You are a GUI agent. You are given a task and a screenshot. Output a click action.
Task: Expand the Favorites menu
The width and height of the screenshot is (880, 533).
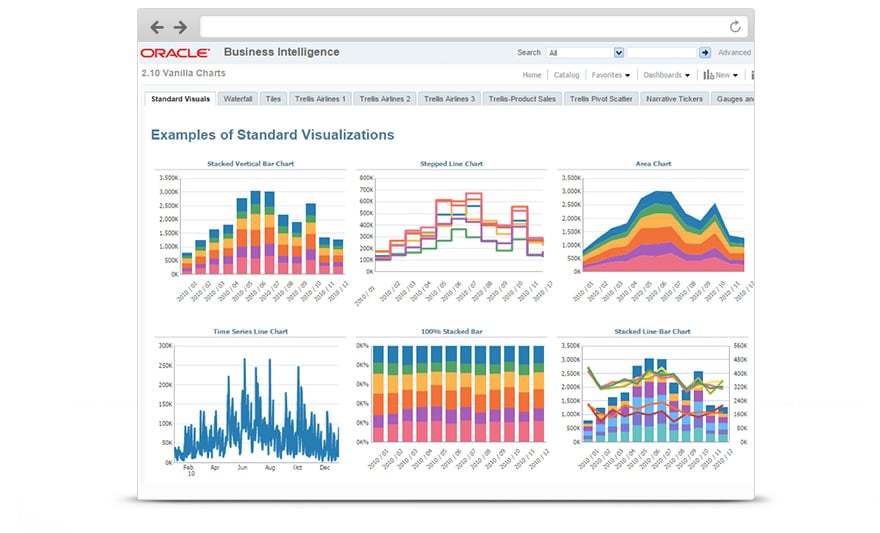click(x=610, y=75)
